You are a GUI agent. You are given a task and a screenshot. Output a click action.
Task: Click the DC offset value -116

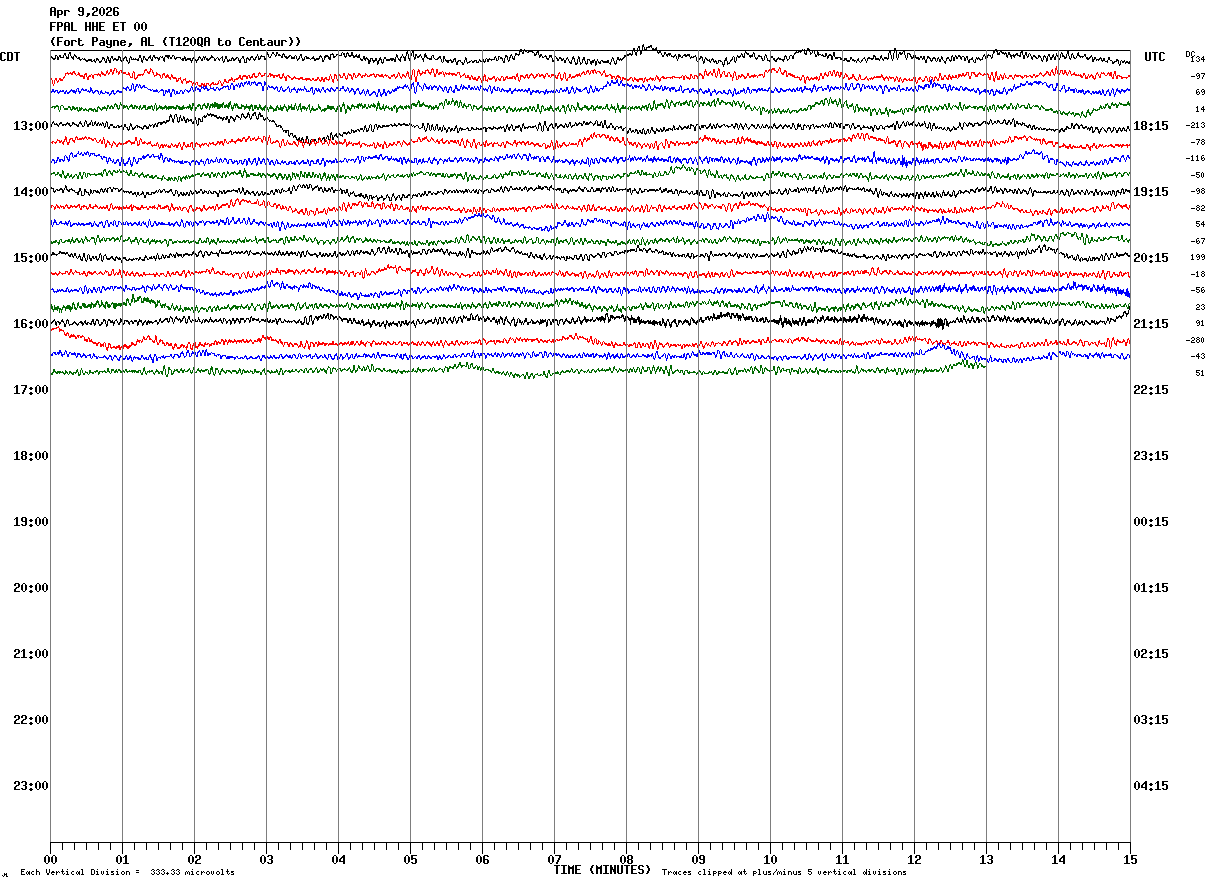(1196, 159)
